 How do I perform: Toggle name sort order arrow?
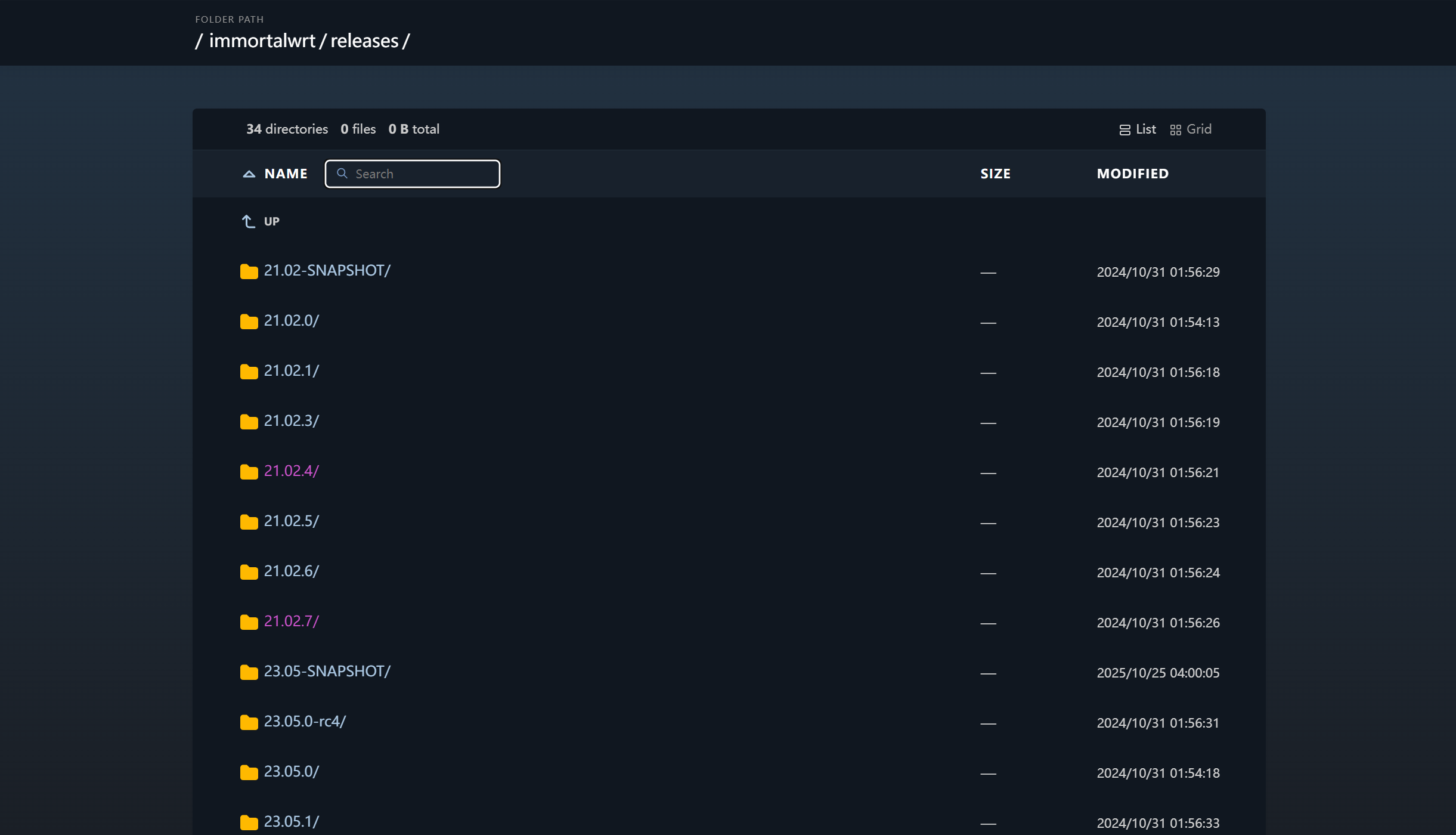(249, 174)
